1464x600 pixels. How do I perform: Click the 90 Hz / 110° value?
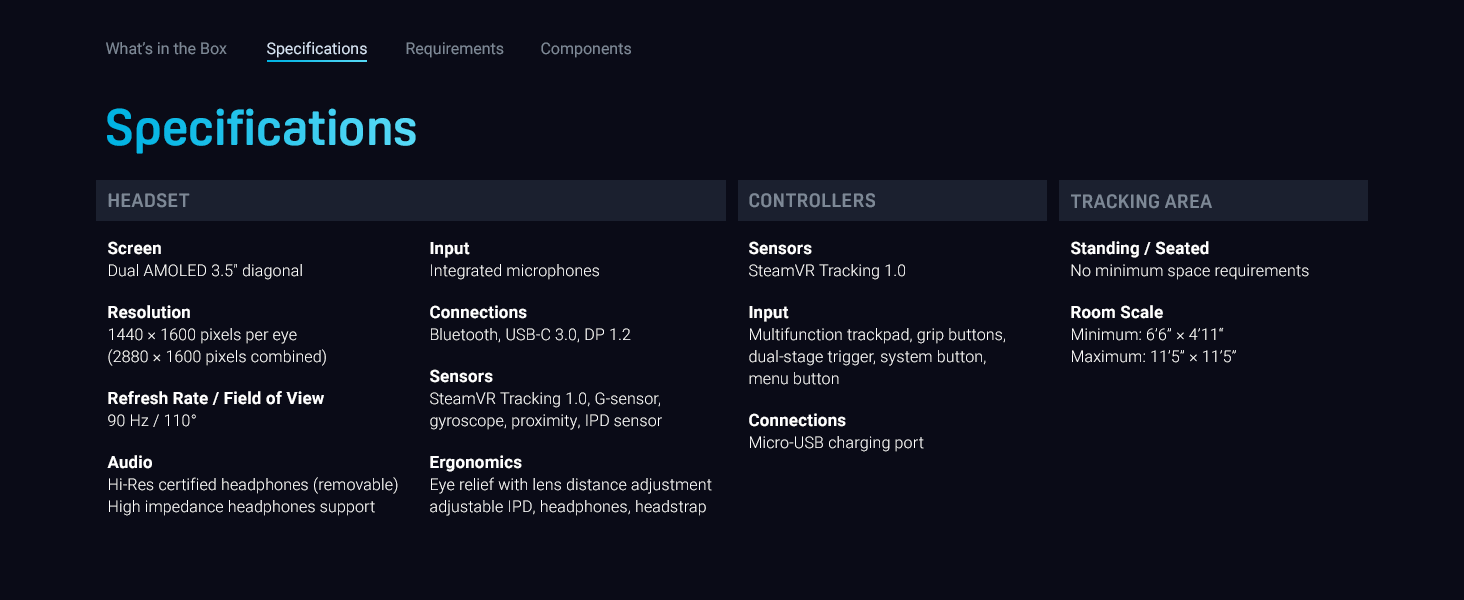[x=152, y=420]
